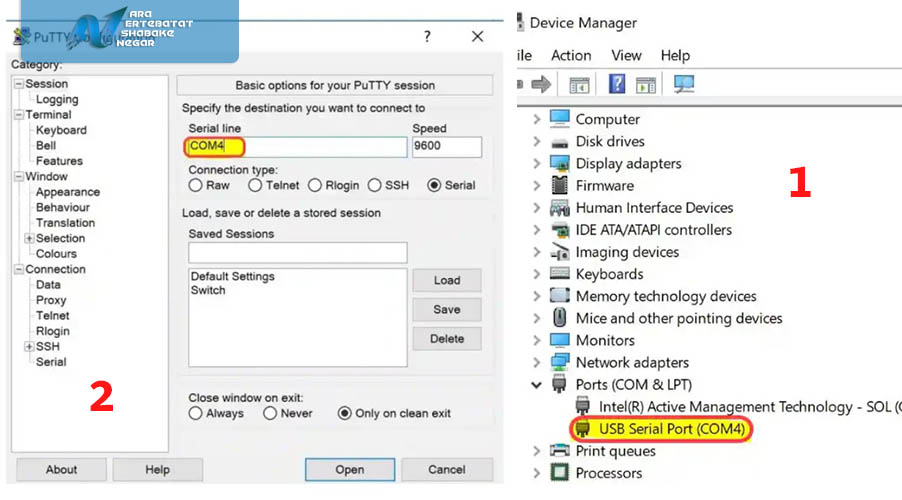This screenshot has height=500, width=902.
Task: Click the PuTTY help question mark in title bar
Action: (x=427, y=36)
